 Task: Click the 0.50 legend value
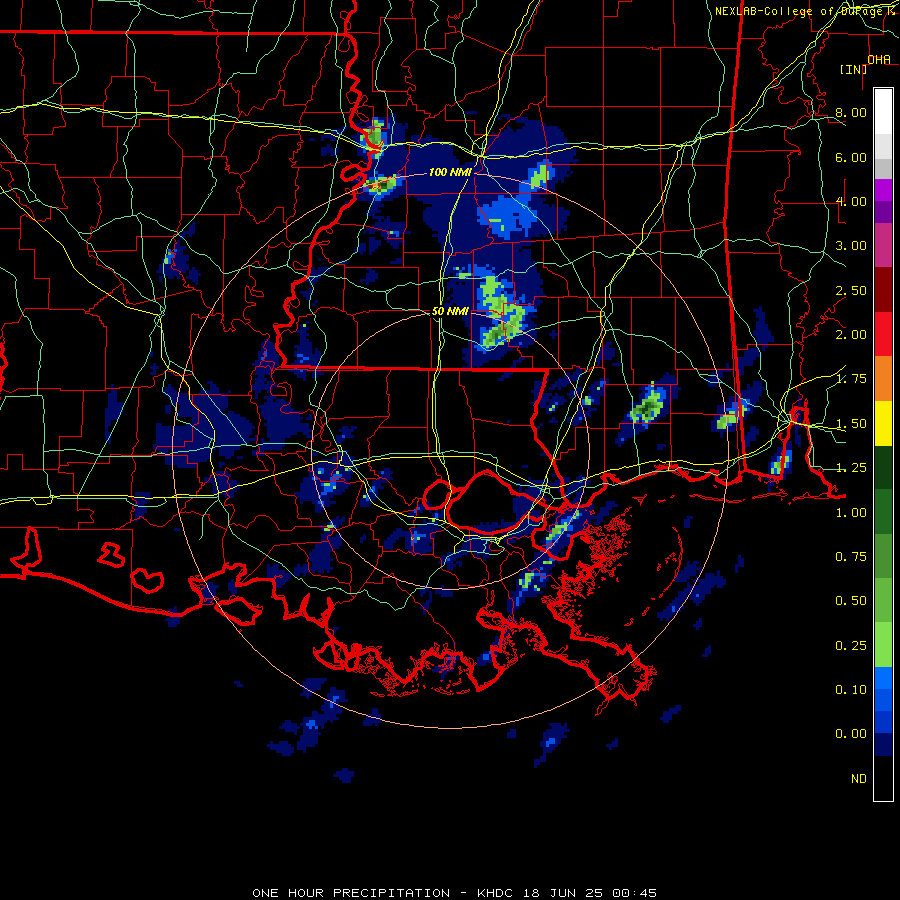tap(851, 601)
